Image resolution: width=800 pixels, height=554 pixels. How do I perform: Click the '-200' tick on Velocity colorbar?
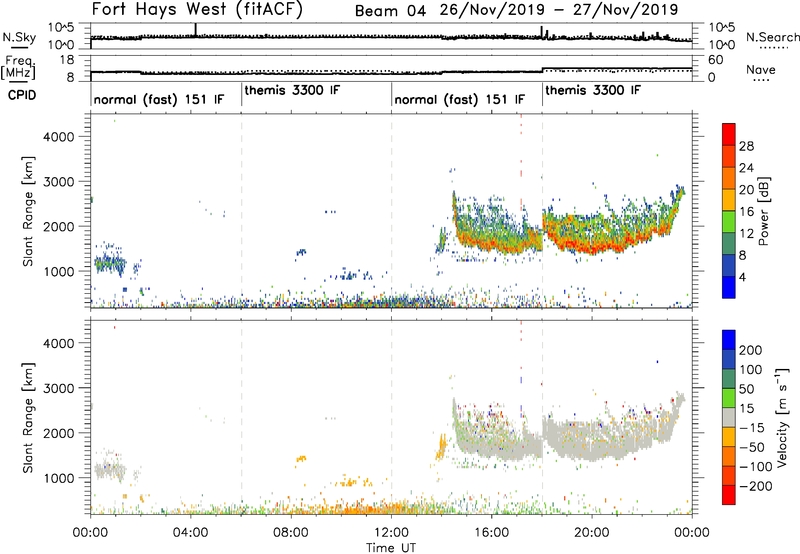(x=756, y=486)
